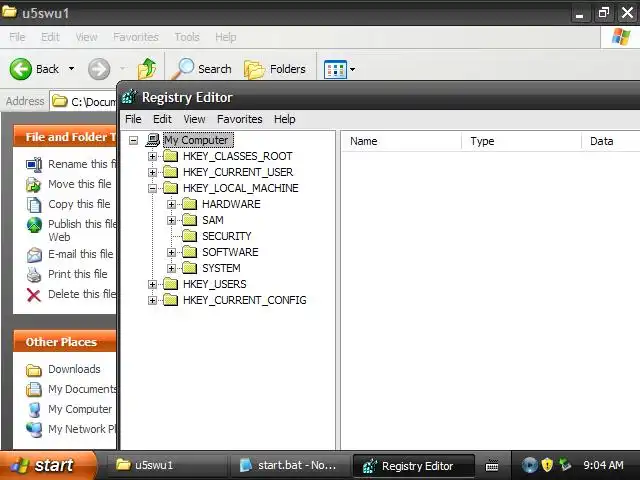Open the Registry Editor Favorites menu

point(240,119)
